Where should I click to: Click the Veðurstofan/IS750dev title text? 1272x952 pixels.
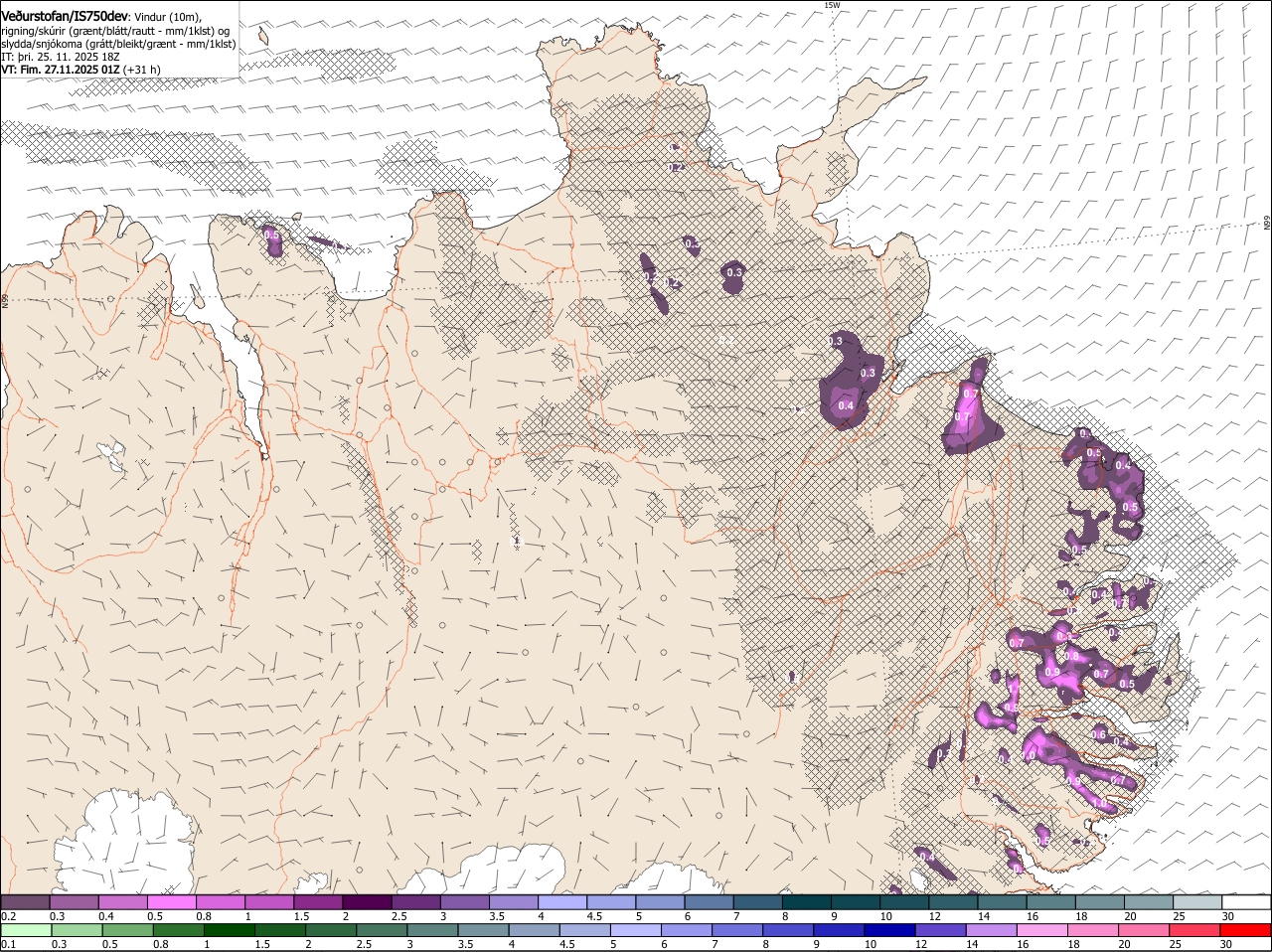point(65,17)
